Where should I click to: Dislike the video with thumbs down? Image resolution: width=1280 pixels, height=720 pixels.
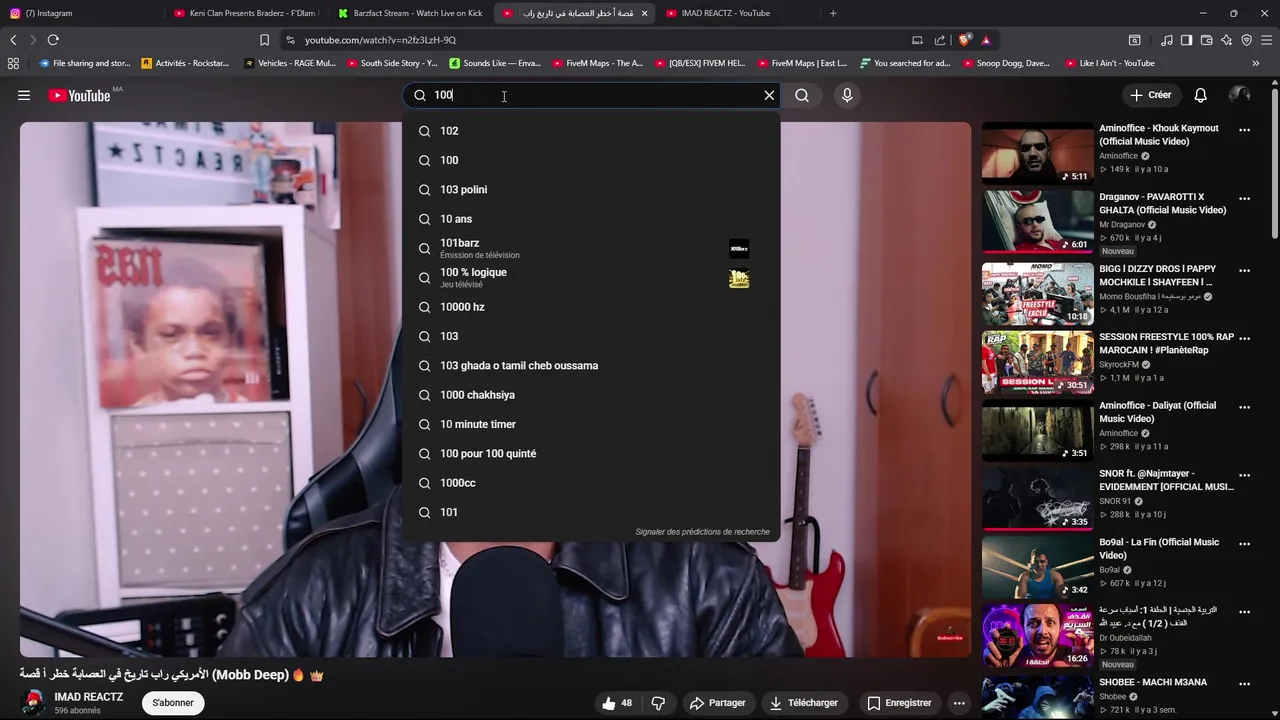pyautogui.click(x=658, y=703)
